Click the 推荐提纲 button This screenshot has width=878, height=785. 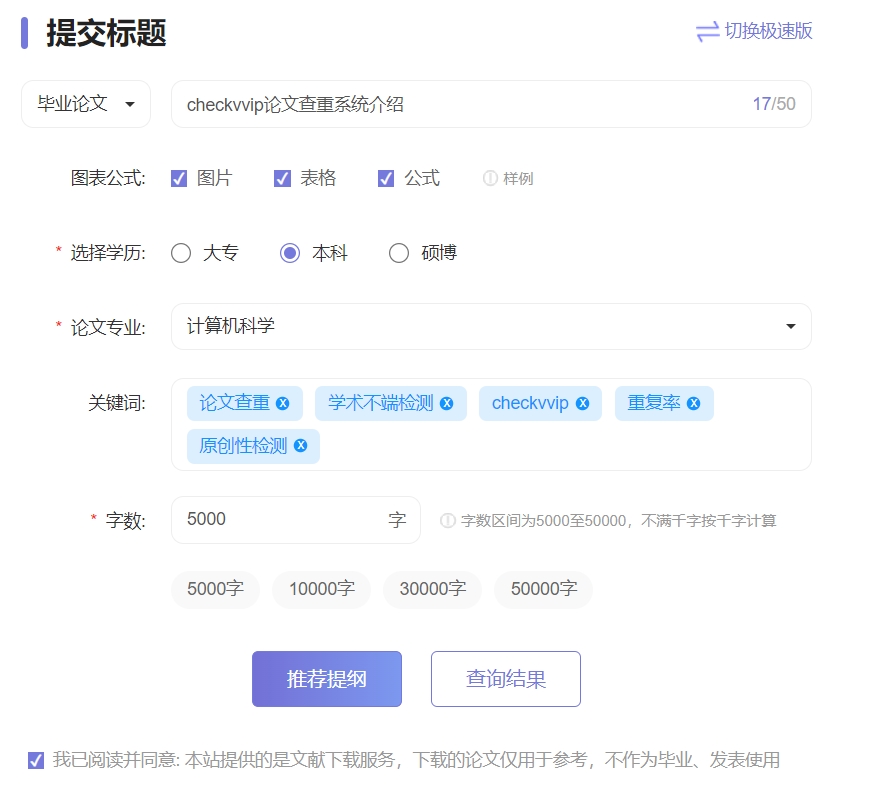click(326, 678)
